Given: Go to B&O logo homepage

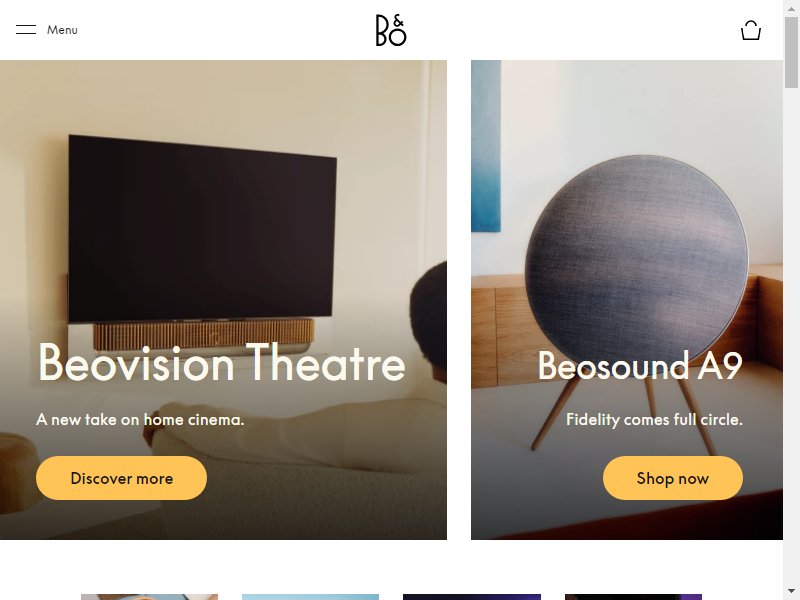Looking at the screenshot, I should 391,30.
